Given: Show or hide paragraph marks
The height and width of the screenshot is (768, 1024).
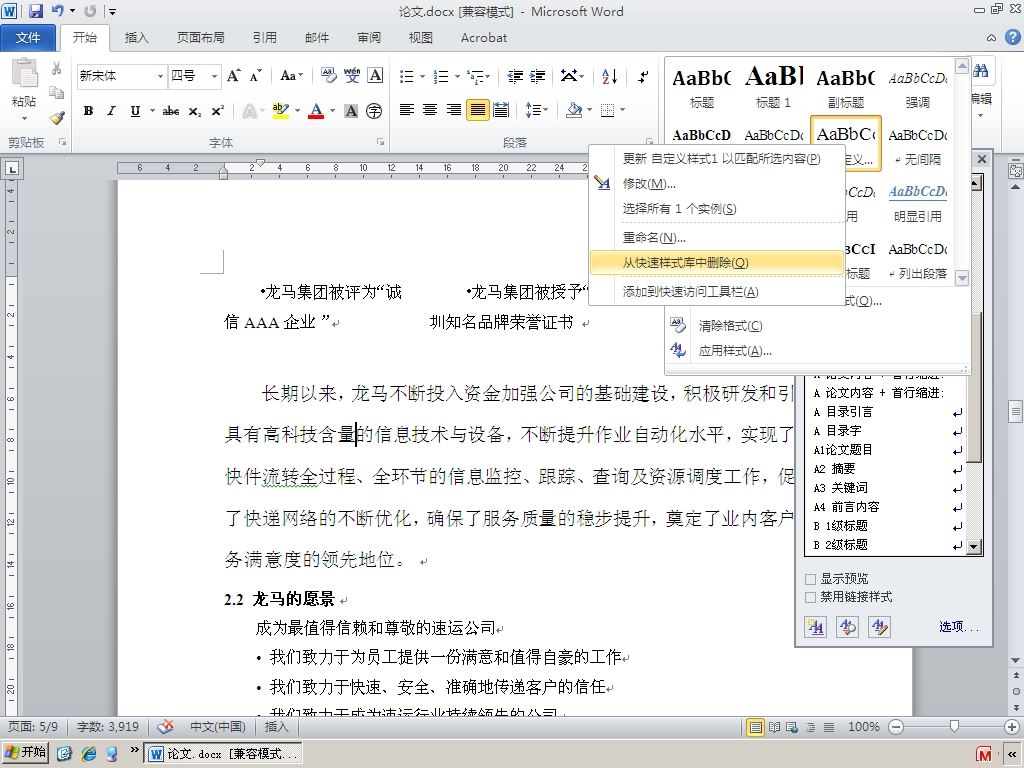Looking at the screenshot, I should click(643, 76).
